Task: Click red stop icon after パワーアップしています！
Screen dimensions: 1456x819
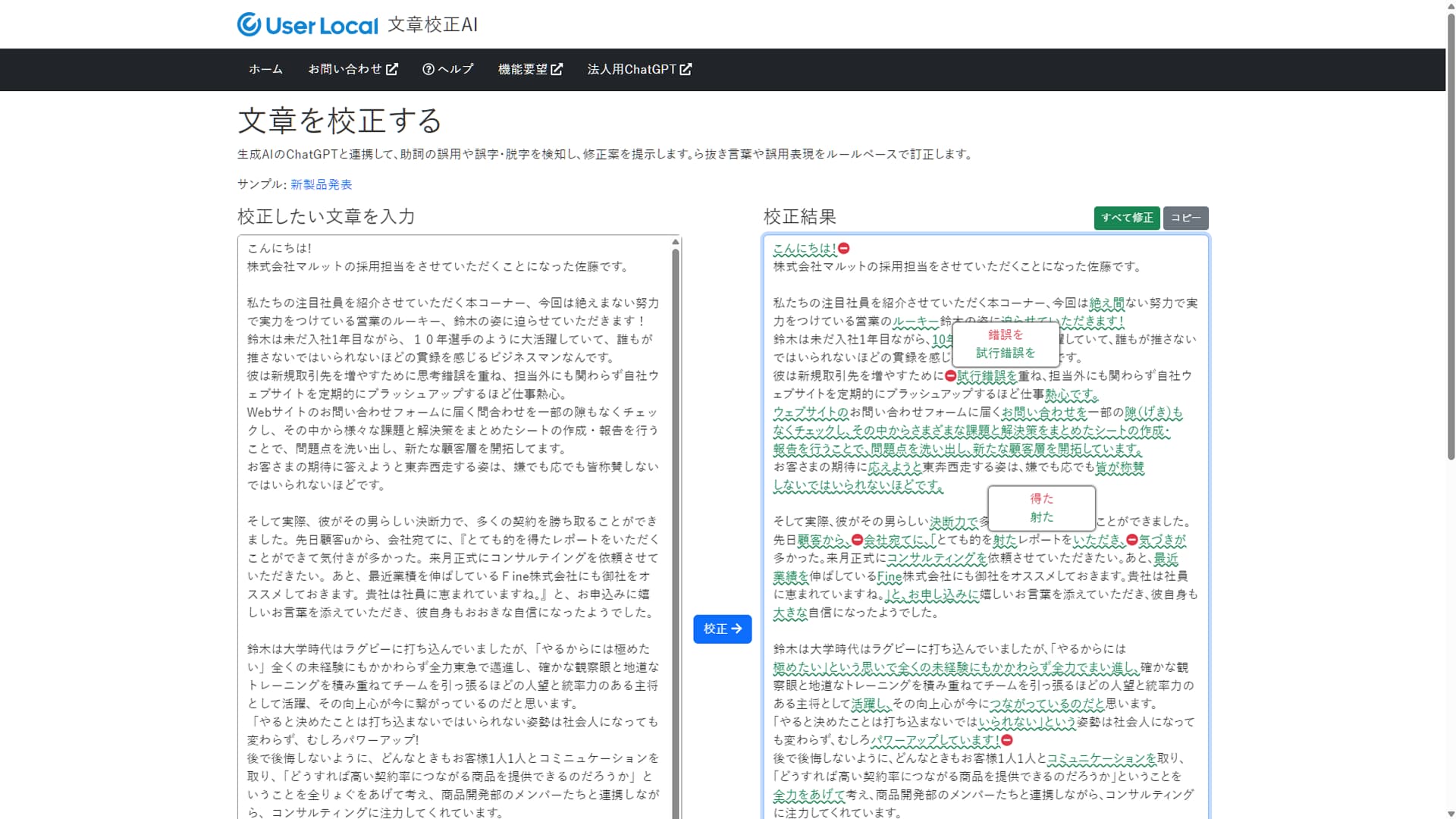Action: click(1007, 740)
